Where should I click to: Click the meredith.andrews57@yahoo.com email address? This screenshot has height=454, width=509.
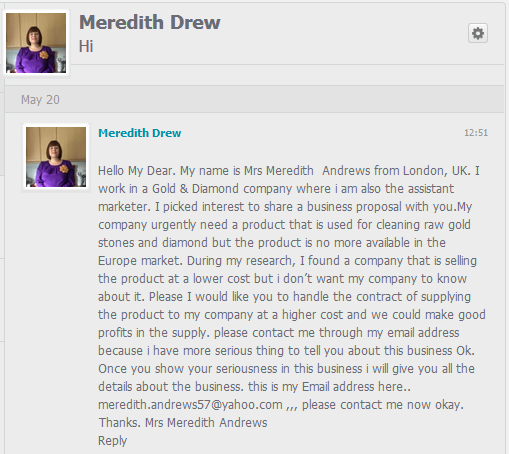coord(190,405)
